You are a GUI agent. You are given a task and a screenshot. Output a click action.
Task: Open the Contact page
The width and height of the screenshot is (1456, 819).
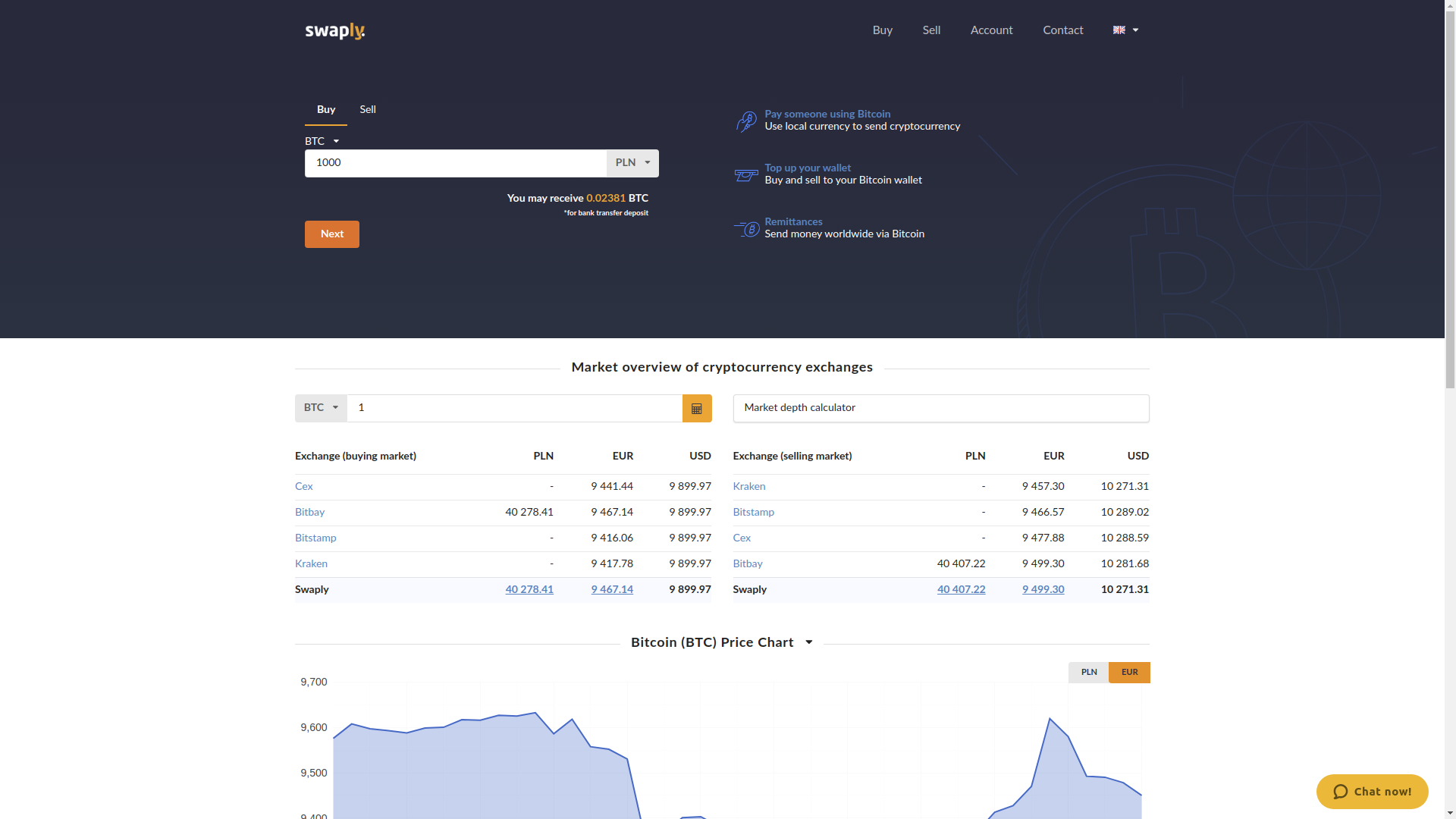tap(1062, 30)
